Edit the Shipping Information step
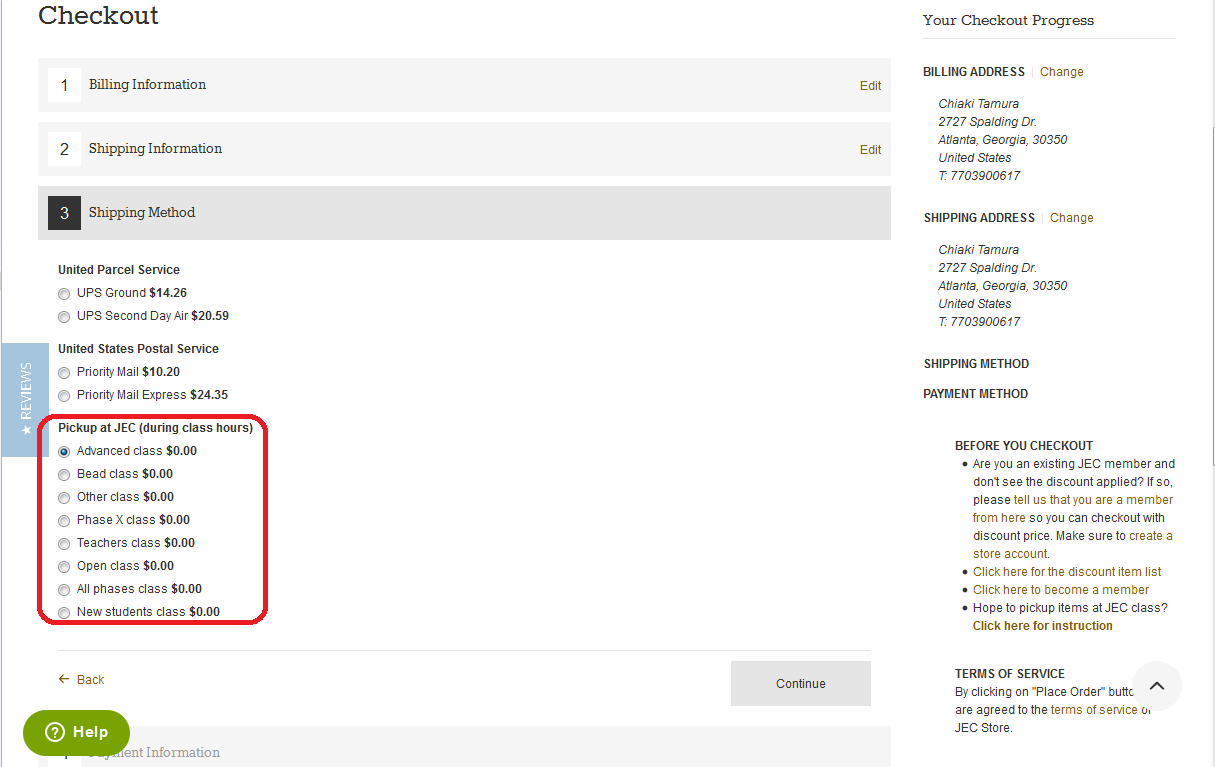Viewport: 1215px width, 767px height. click(870, 150)
